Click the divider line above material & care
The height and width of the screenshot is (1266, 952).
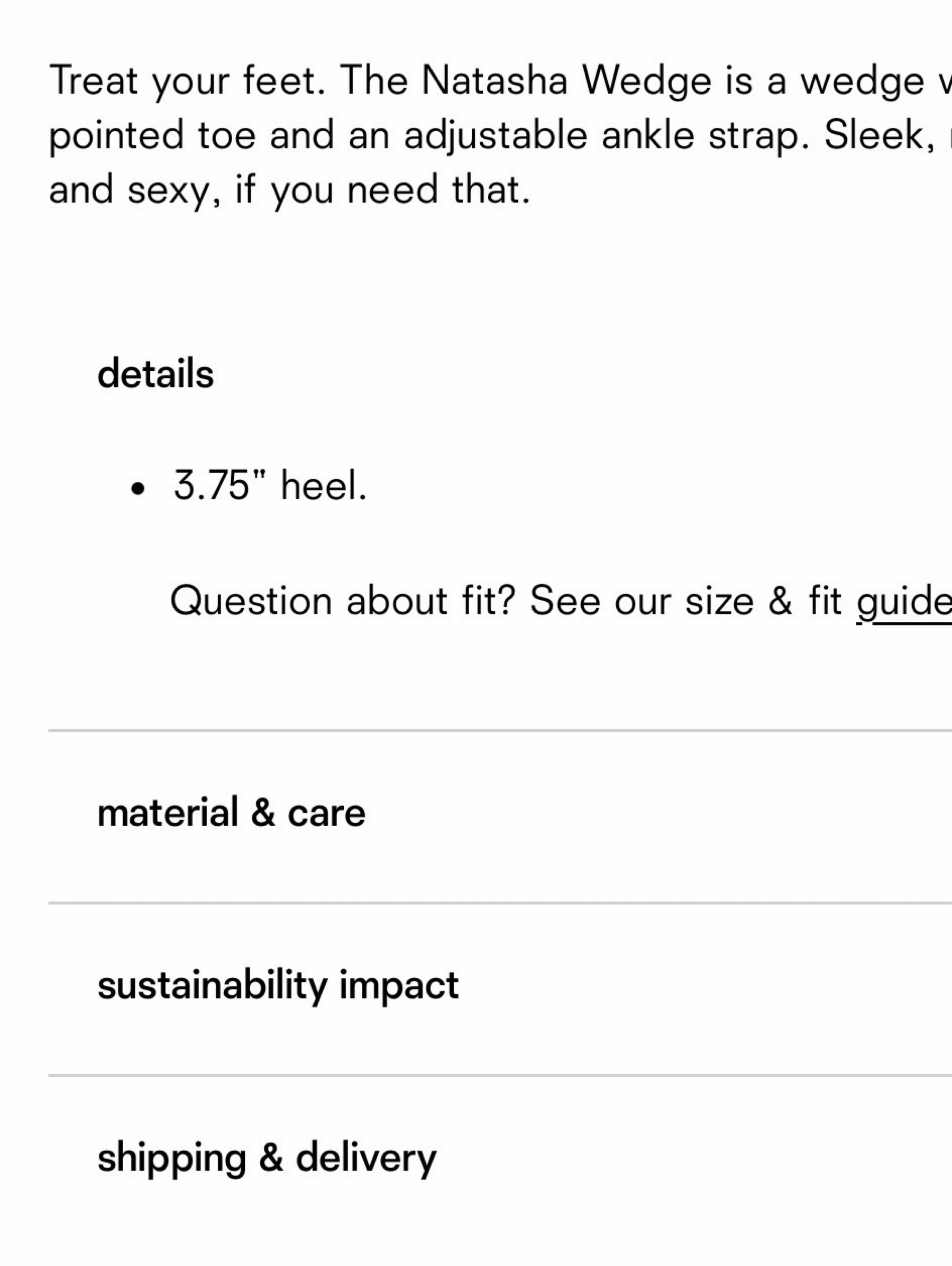coord(500,730)
